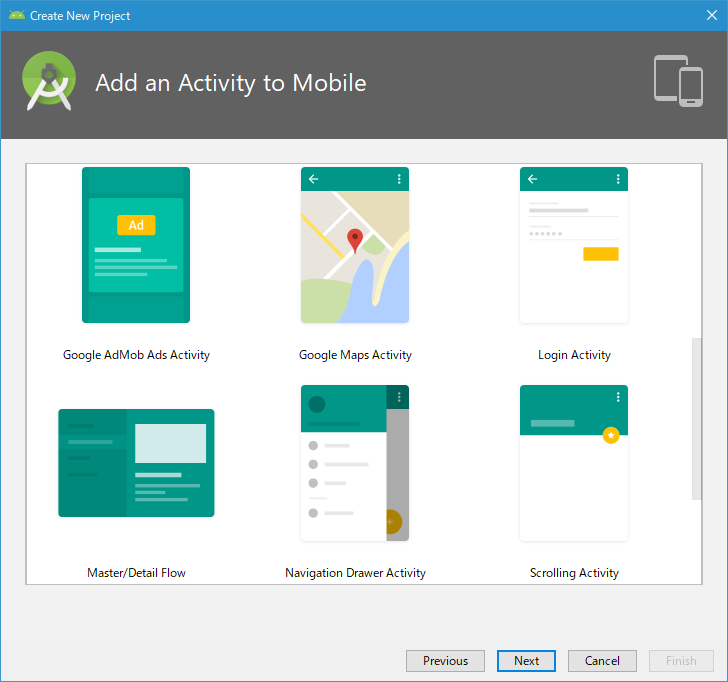Click the greyed-out Finish button

[681, 661]
